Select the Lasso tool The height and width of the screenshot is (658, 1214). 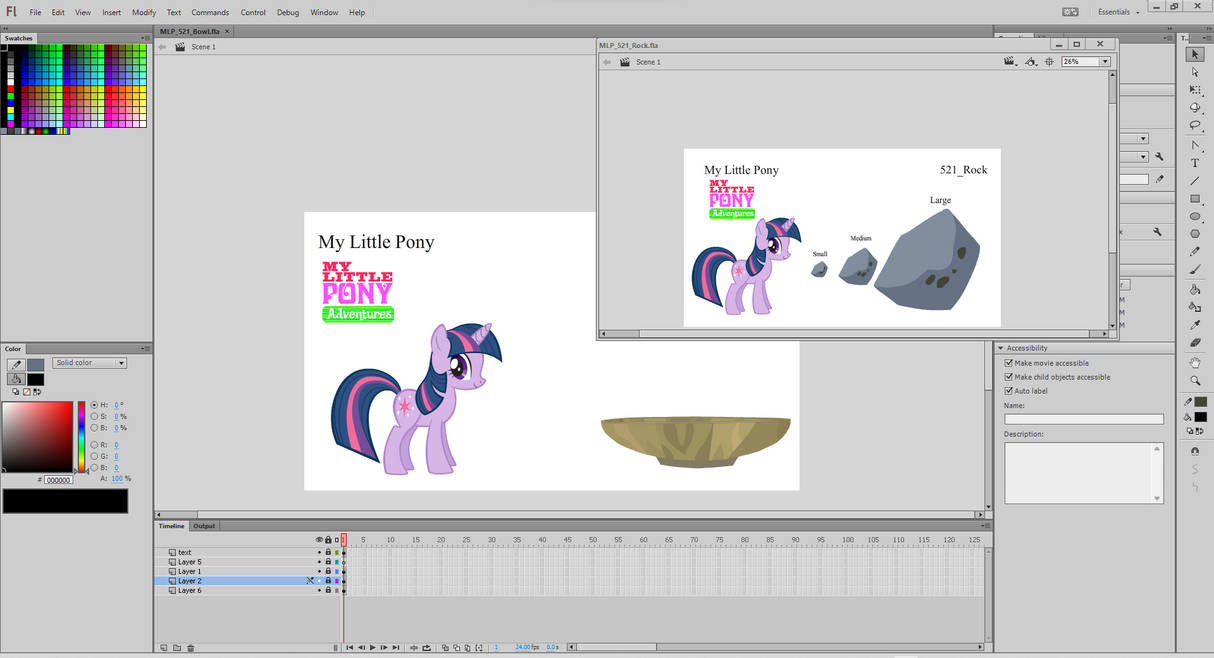(1195, 126)
